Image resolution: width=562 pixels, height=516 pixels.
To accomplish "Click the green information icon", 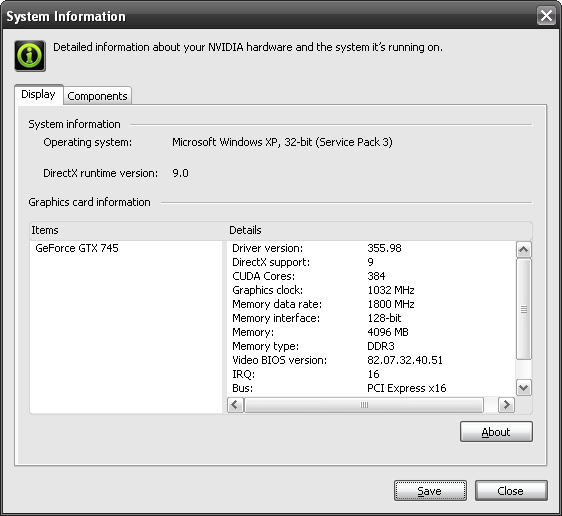I will coord(30,56).
